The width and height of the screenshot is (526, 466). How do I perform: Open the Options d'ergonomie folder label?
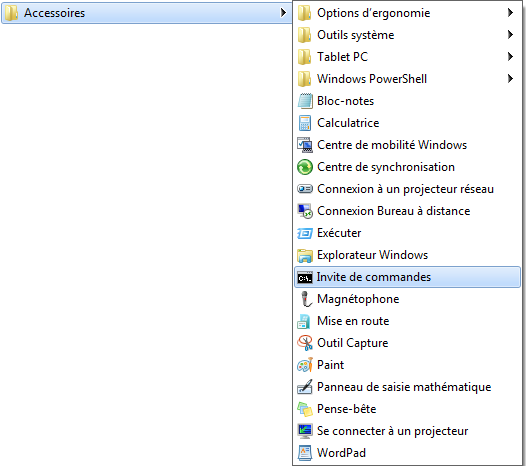(374, 13)
